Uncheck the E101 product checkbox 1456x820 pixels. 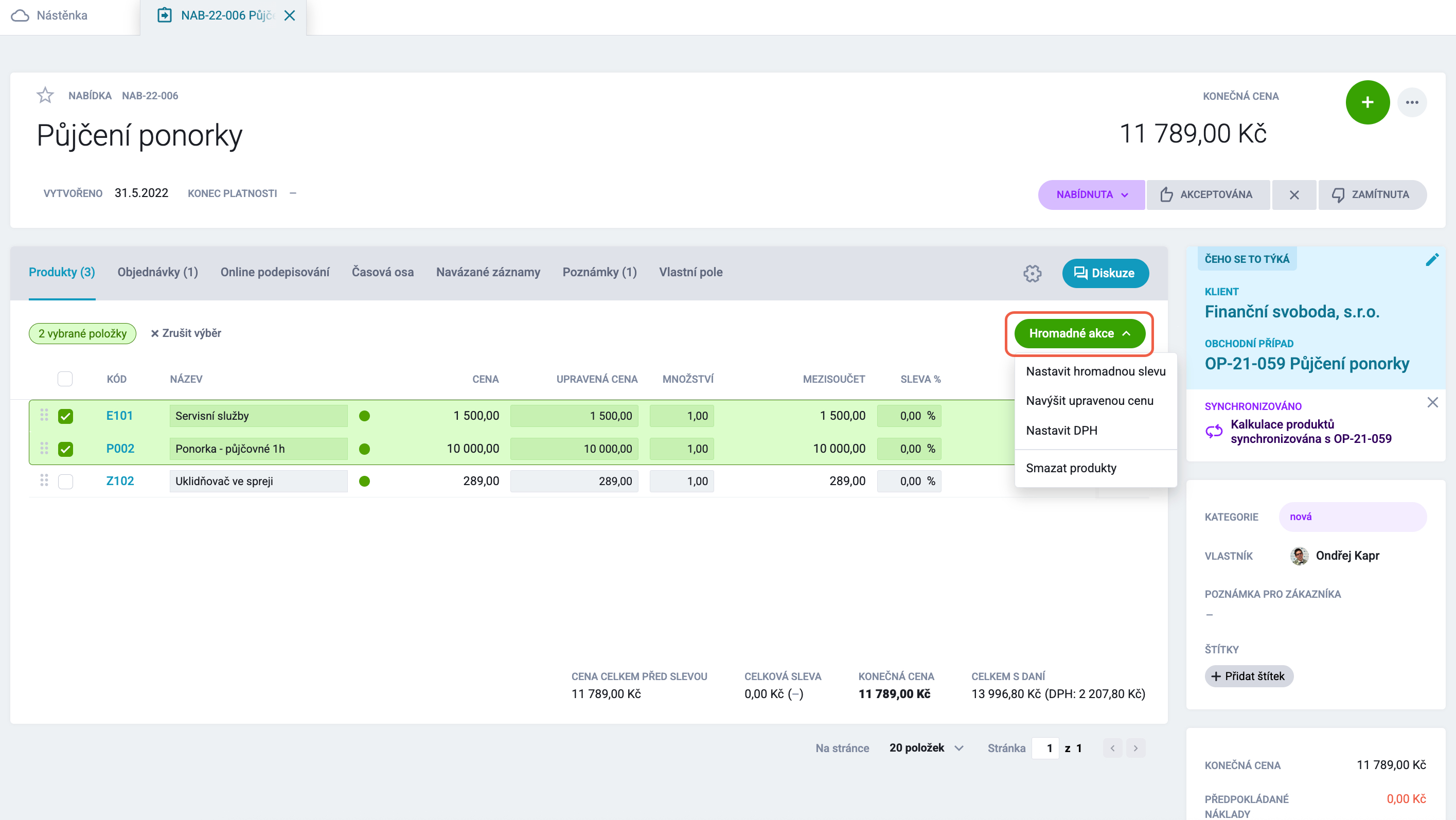point(65,416)
